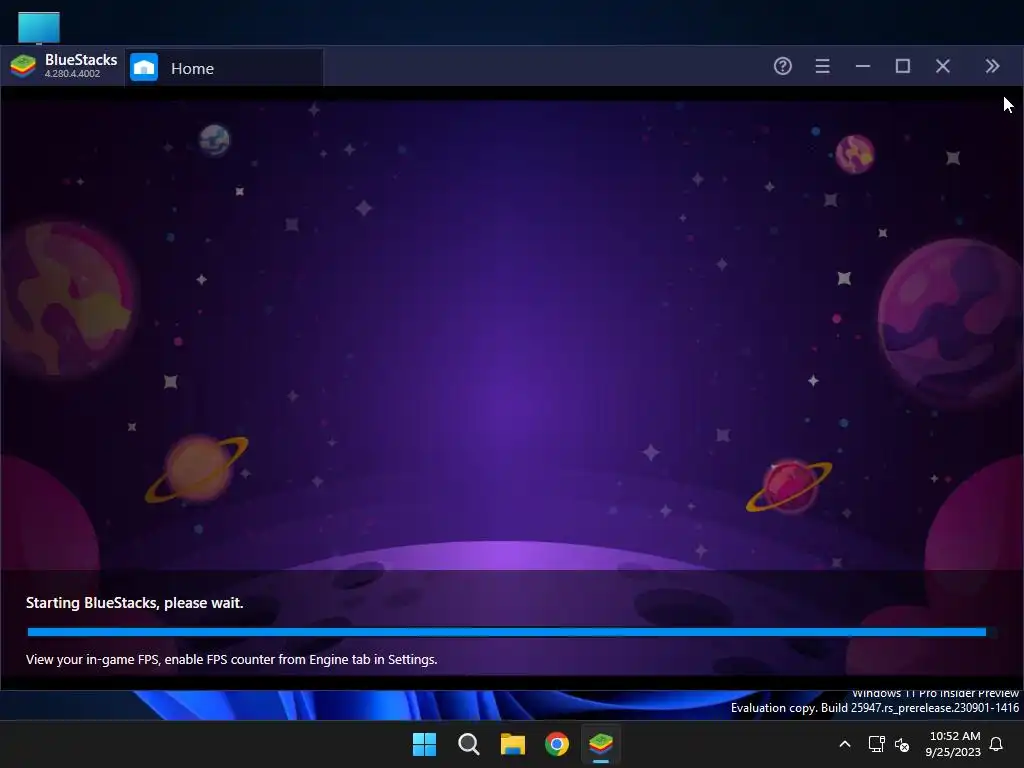Image resolution: width=1024 pixels, height=768 pixels.
Task: Launch File Explorer from taskbar
Action: (x=513, y=744)
